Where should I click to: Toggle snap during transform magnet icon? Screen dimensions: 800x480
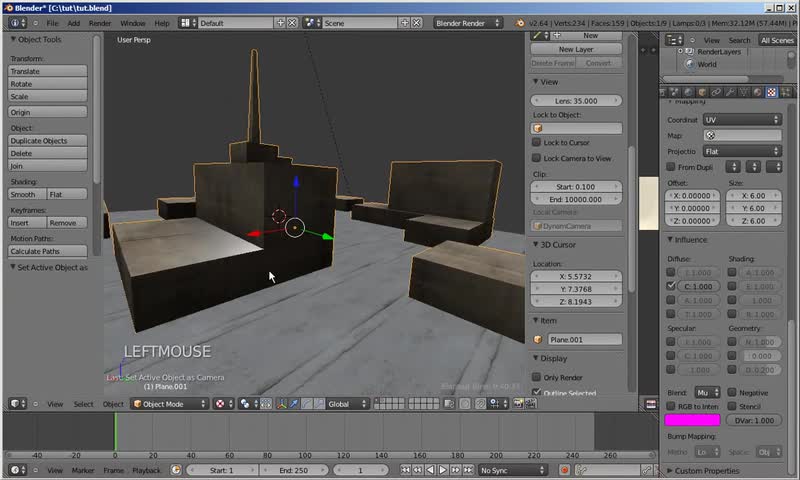(481, 404)
